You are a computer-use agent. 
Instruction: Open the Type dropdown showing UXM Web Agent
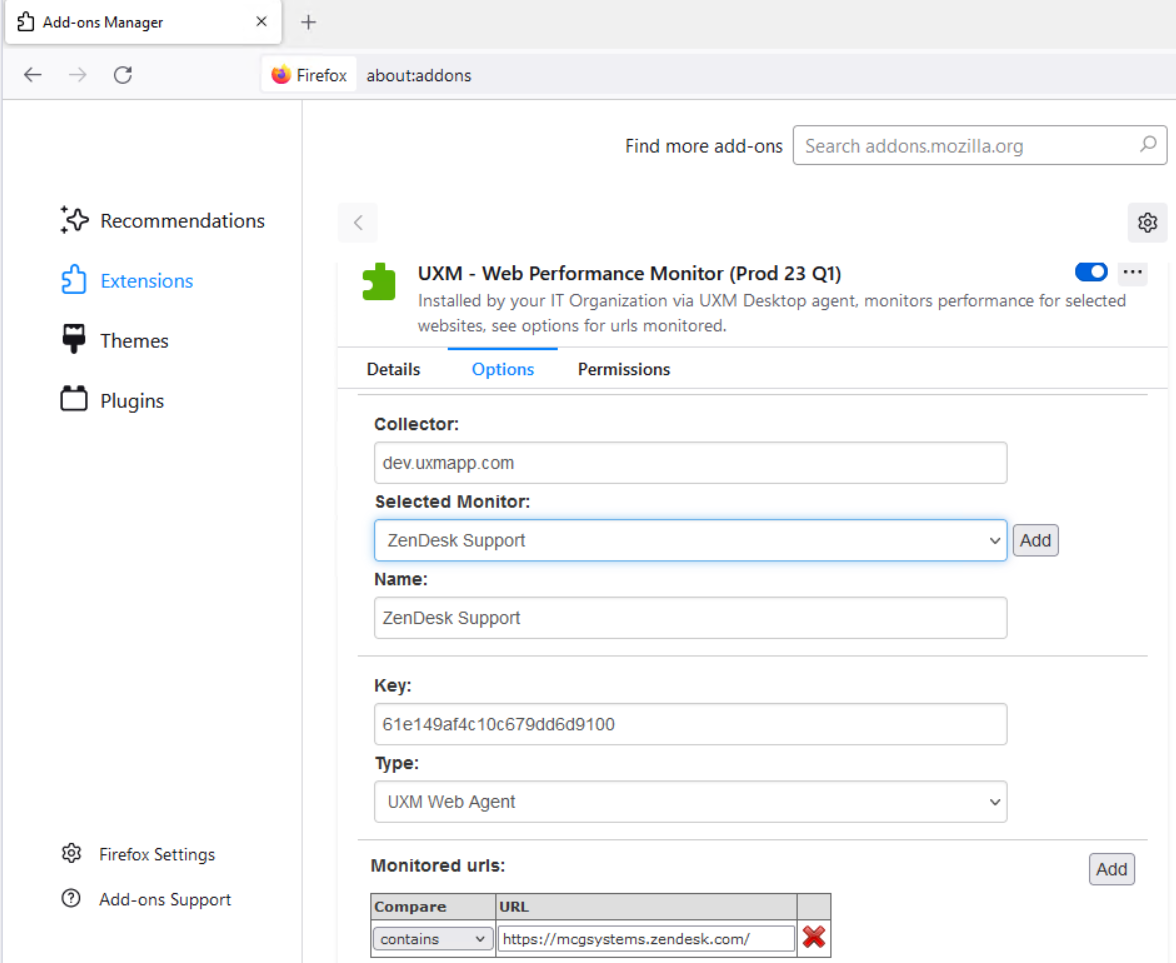point(690,802)
